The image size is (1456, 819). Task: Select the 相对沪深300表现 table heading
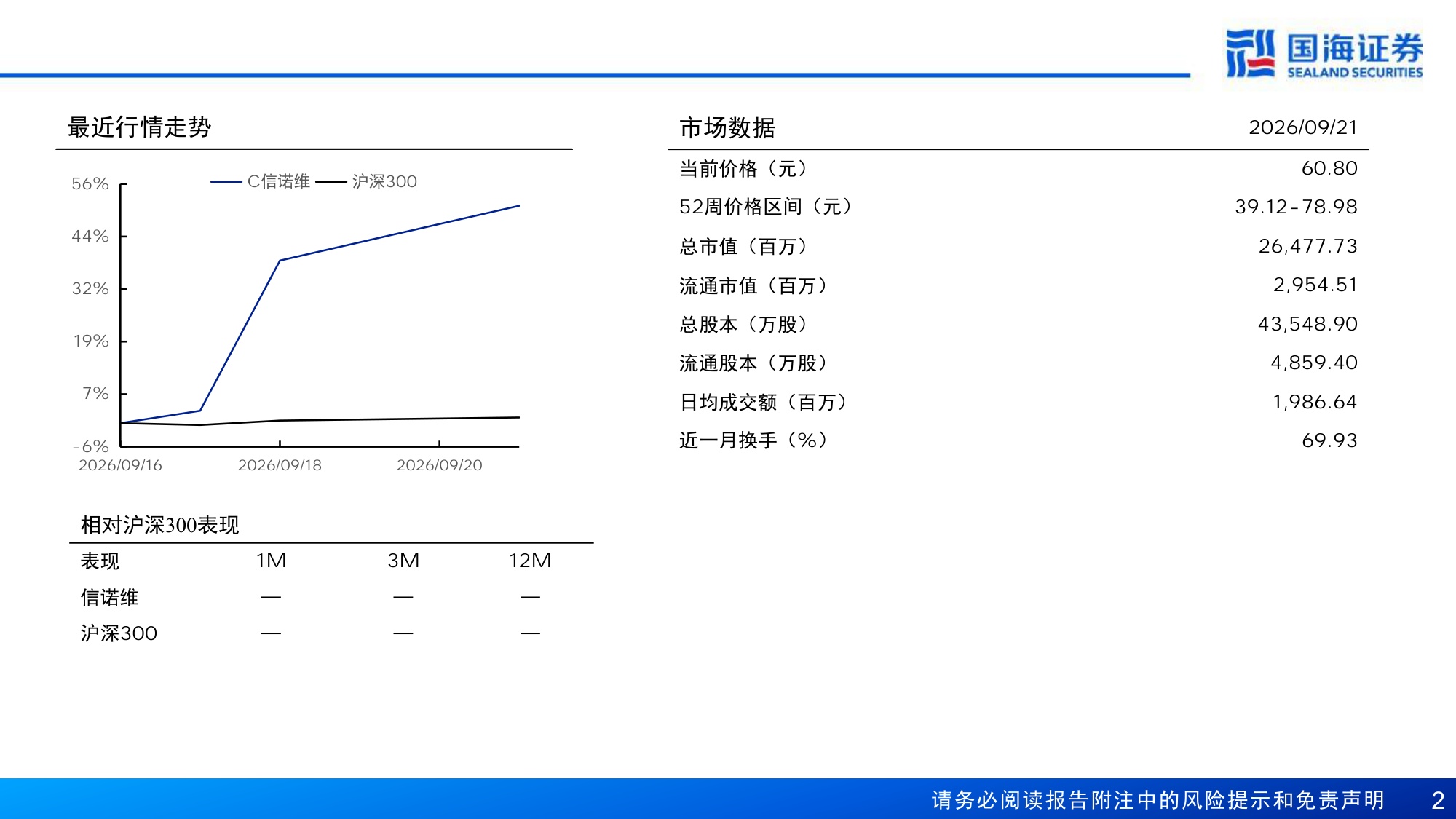[159, 525]
